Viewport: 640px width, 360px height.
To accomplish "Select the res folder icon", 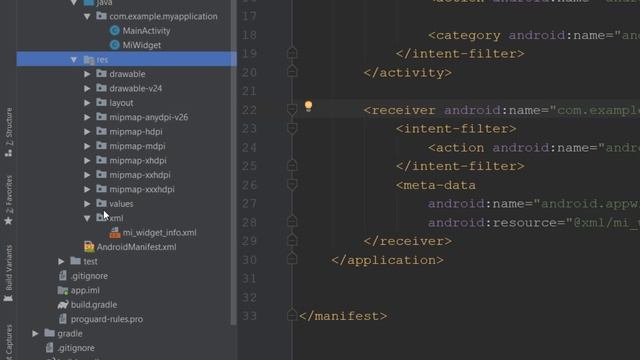I will point(89,60).
